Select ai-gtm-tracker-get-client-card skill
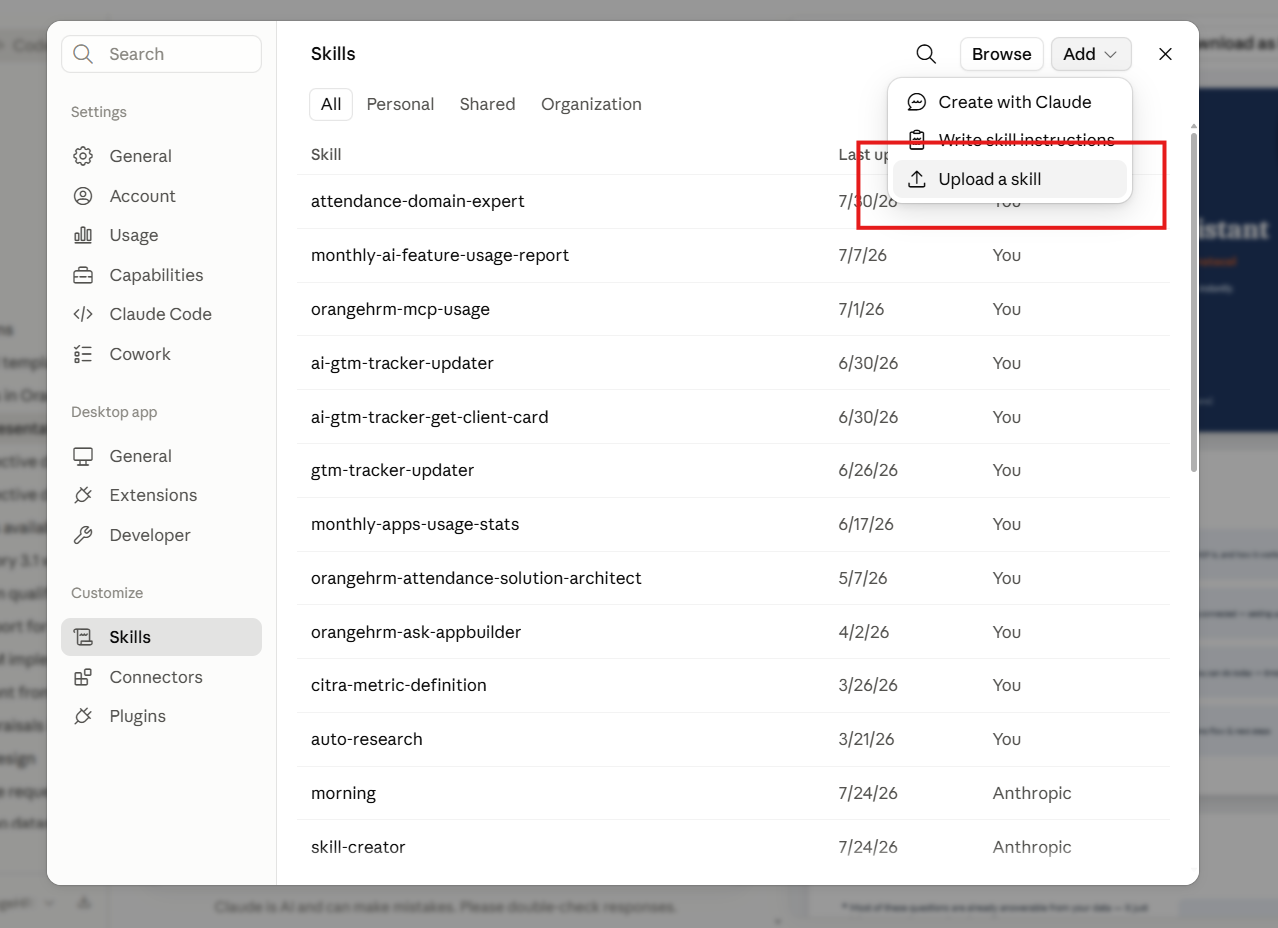The height and width of the screenshot is (928, 1278). (x=733, y=417)
